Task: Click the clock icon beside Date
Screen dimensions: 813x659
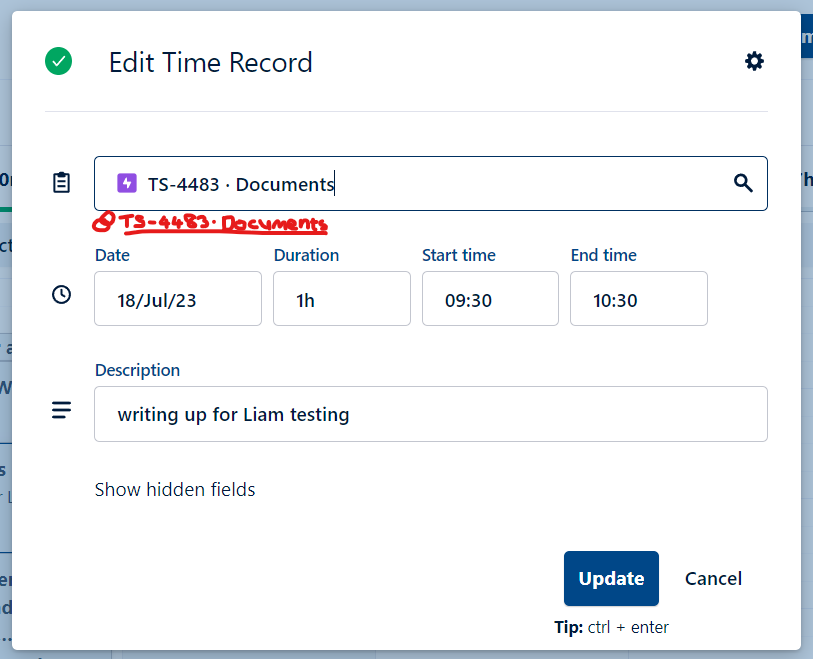Action: (62, 295)
